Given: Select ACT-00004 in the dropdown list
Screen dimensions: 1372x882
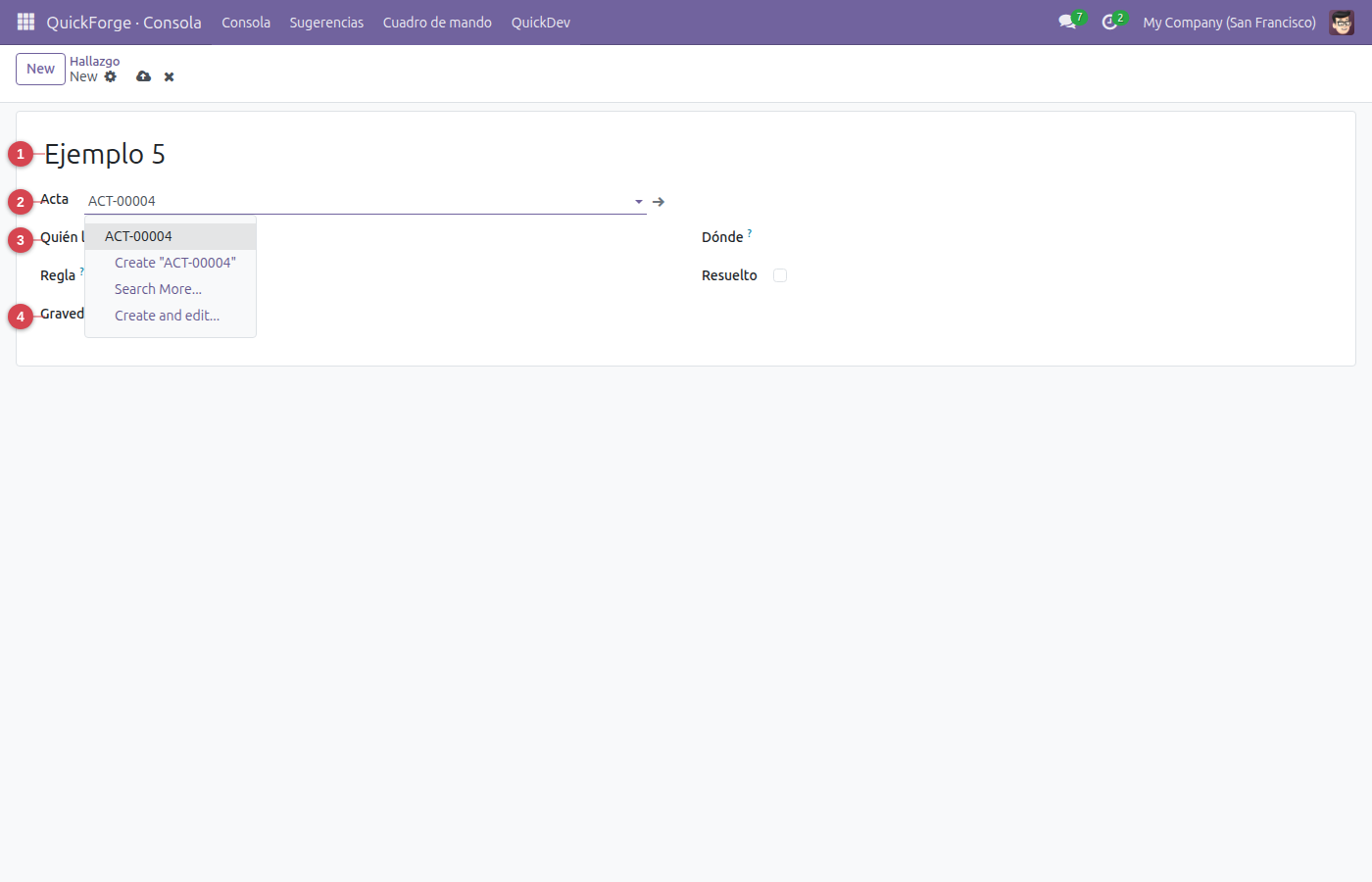Looking at the screenshot, I should [x=171, y=236].
